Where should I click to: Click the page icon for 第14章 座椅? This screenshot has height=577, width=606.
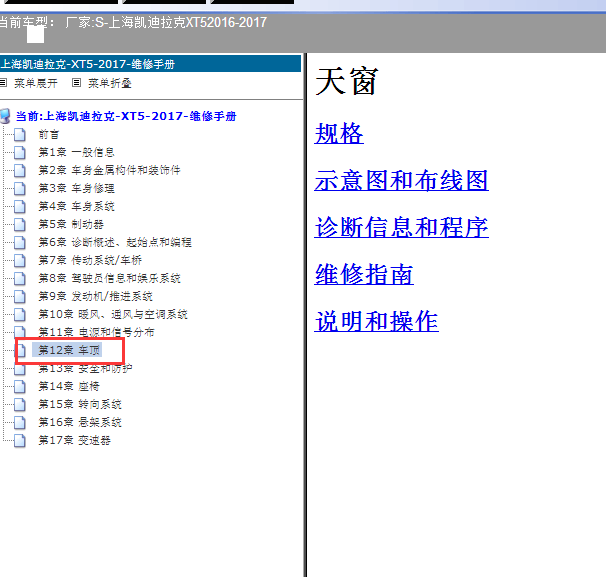click(20, 386)
